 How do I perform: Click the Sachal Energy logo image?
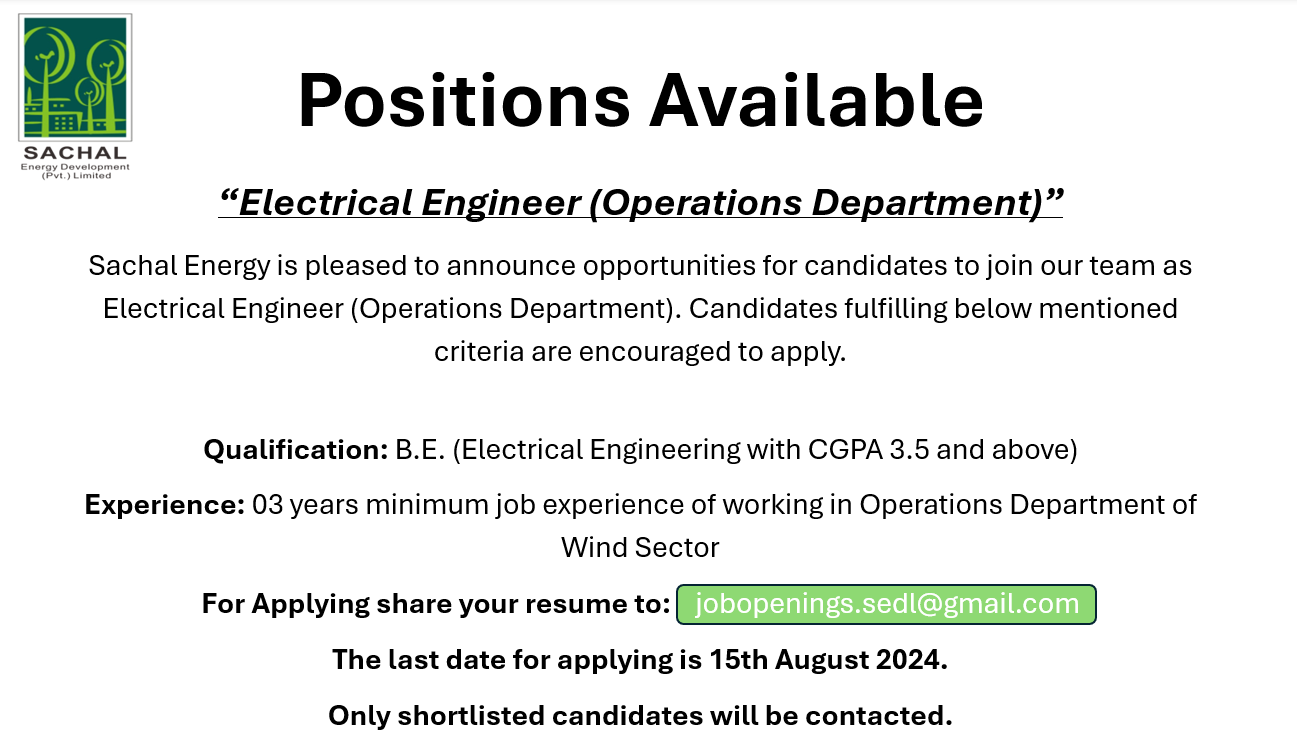75,97
